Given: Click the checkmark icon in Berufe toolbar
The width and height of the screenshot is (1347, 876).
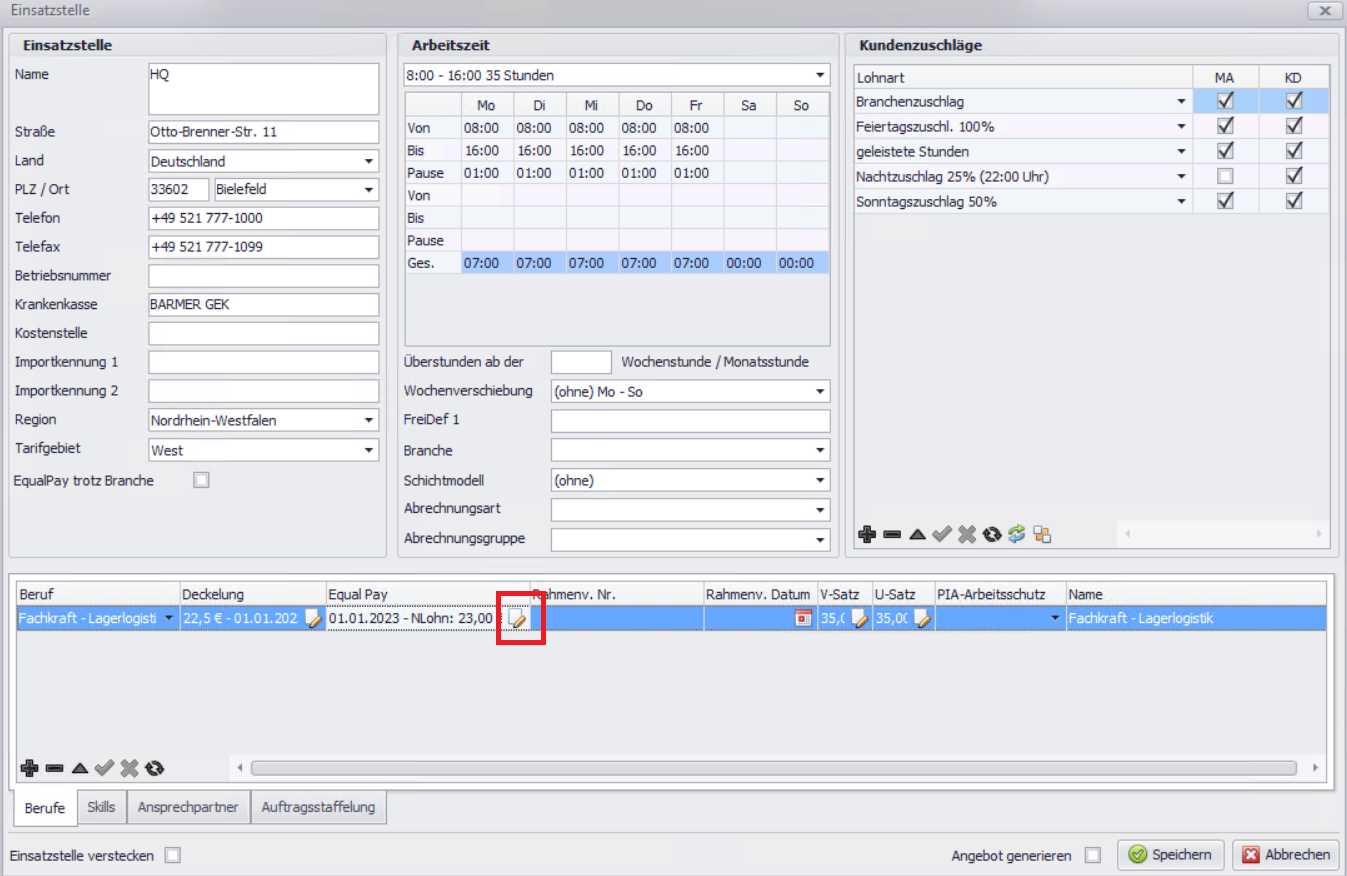Looking at the screenshot, I should point(104,768).
